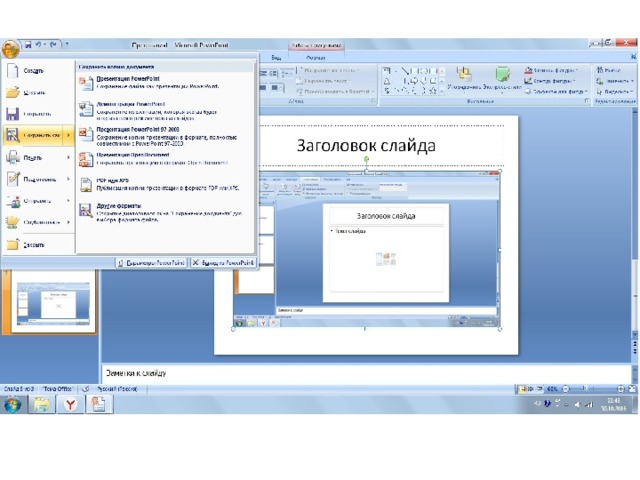Select the slide thumbnail in the left panel

point(53,302)
